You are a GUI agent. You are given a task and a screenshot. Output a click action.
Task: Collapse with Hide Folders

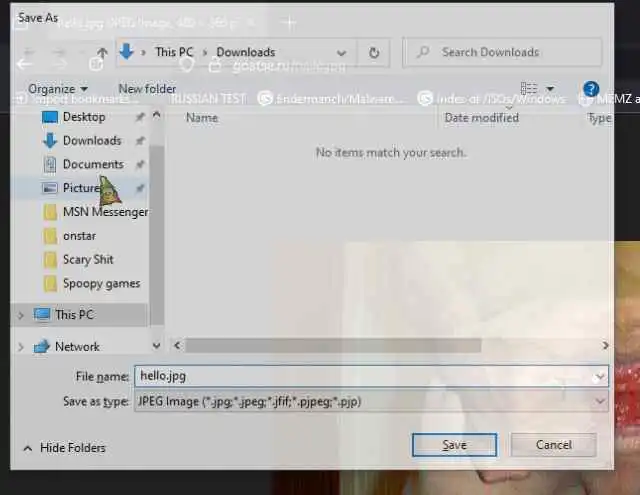pyautogui.click(x=64, y=448)
